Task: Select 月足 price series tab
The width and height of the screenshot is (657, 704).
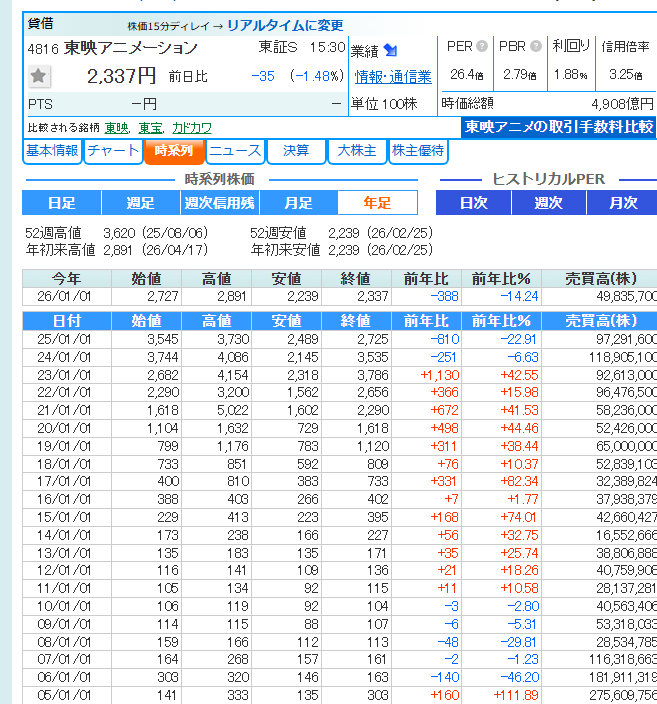Action: coord(298,203)
